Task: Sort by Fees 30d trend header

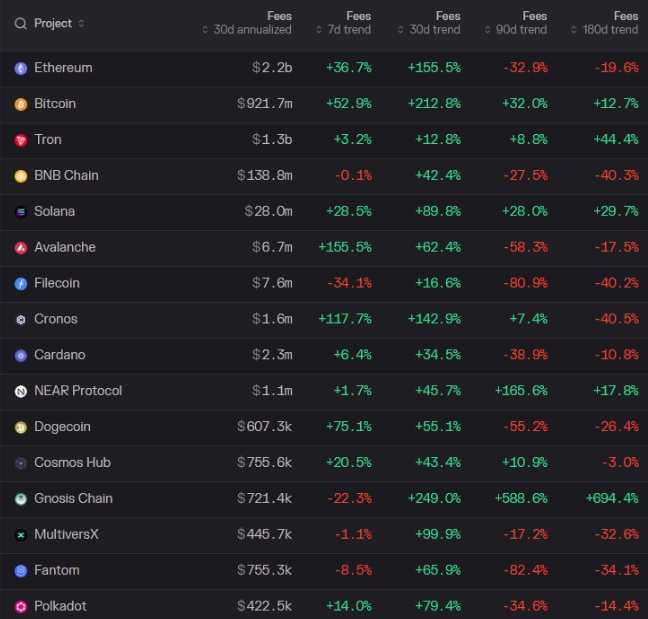Action: (429, 23)
